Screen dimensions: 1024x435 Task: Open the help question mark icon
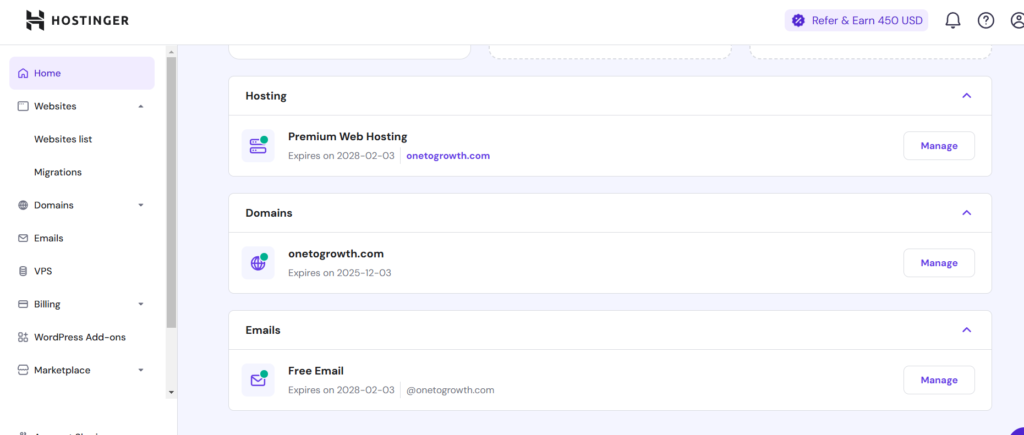coord(985,20)
